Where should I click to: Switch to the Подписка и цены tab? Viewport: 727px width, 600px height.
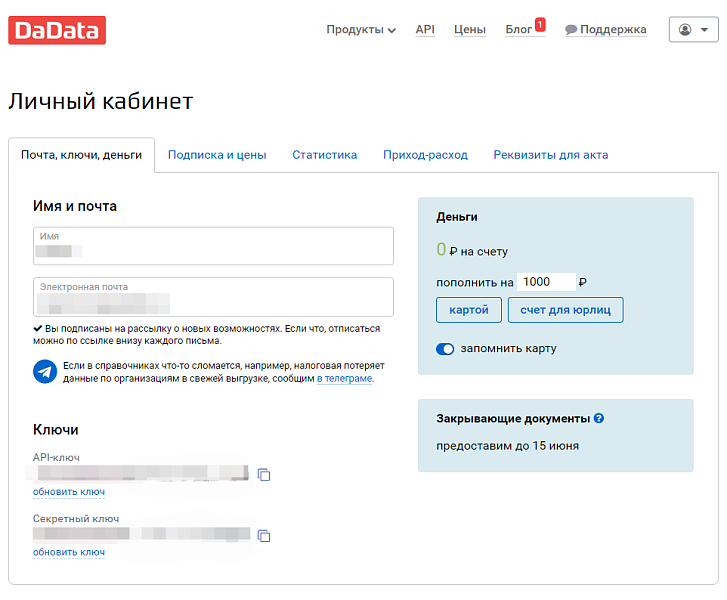(217, 155)
